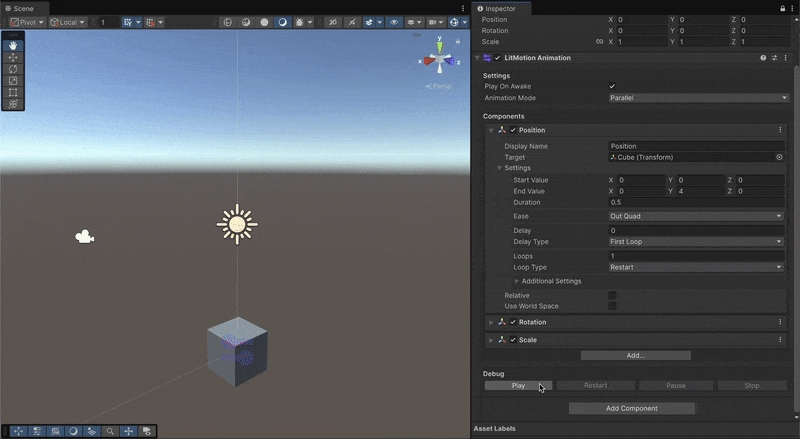800x439 pixels.
Task: Open the Target object picker circle
Action: [x=779, y=157]
